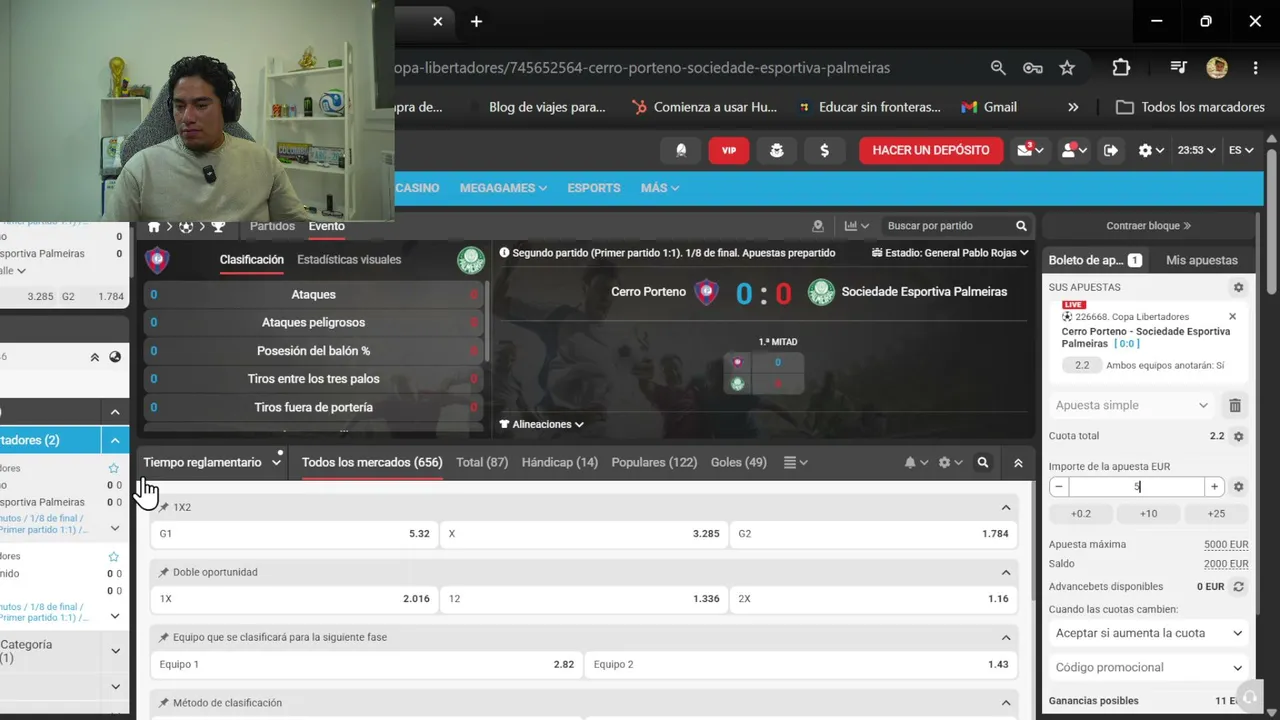This screenshot has height=720, width=1280.
Task: Switch to the Partidos tab
Action: click(272, 226)
